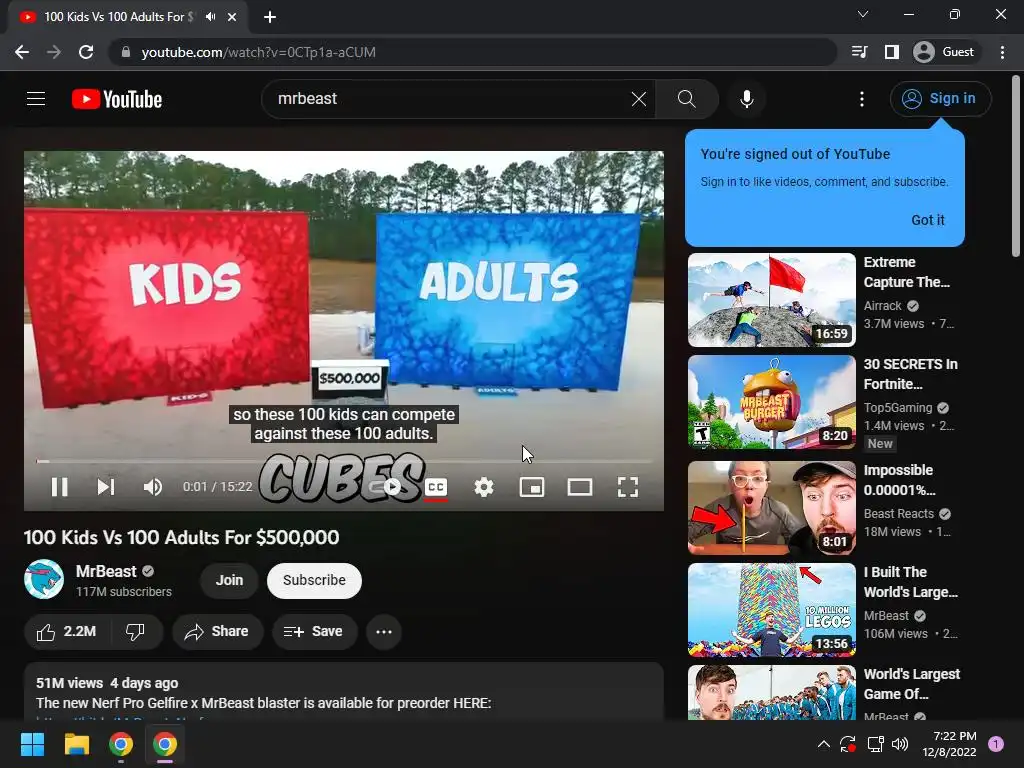
Task: Click the Top5Gaming channel name
Action: click(898, 408)
